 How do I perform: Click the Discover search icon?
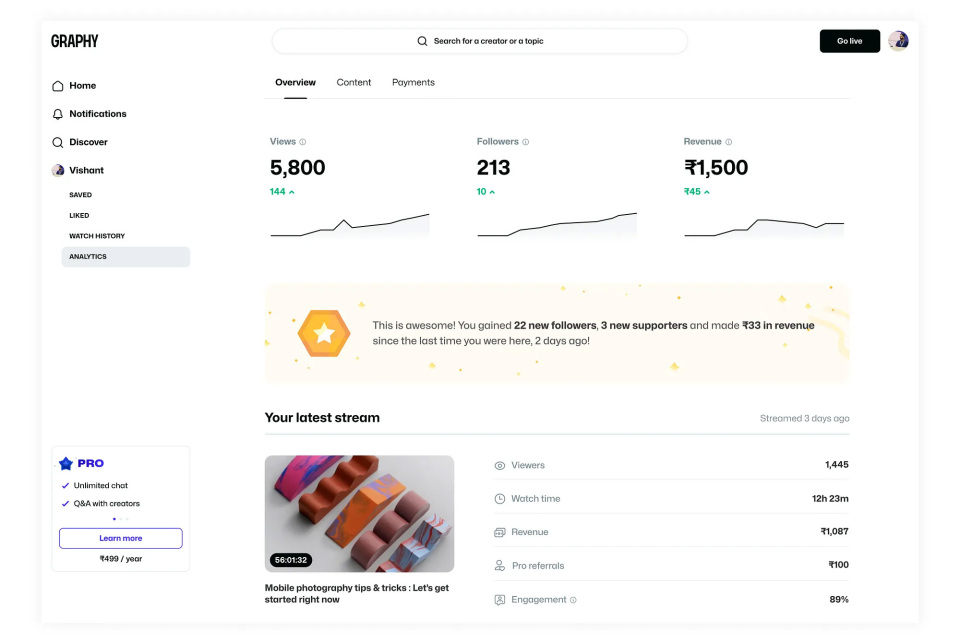(x=58, y=142)
